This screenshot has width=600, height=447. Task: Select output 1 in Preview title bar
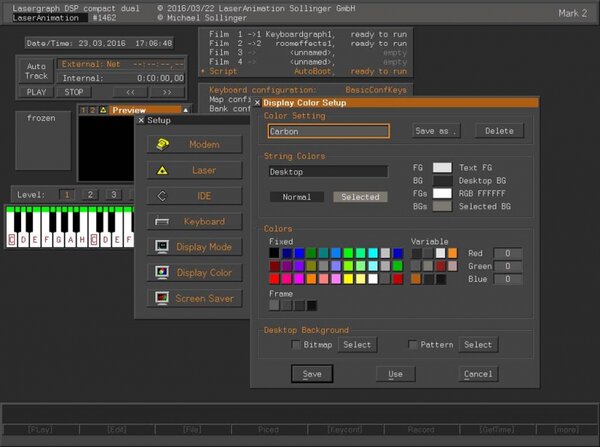[83, 110]
